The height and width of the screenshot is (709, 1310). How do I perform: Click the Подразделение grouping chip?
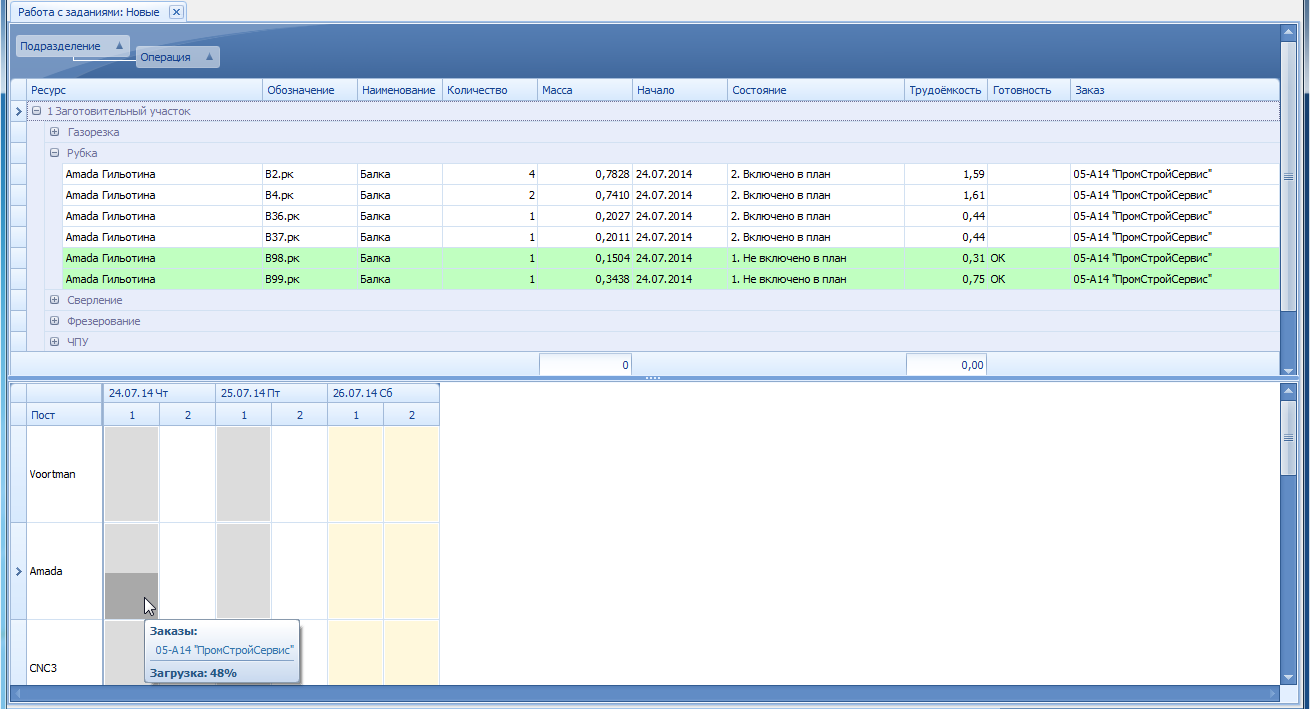(x=72, y=46)
